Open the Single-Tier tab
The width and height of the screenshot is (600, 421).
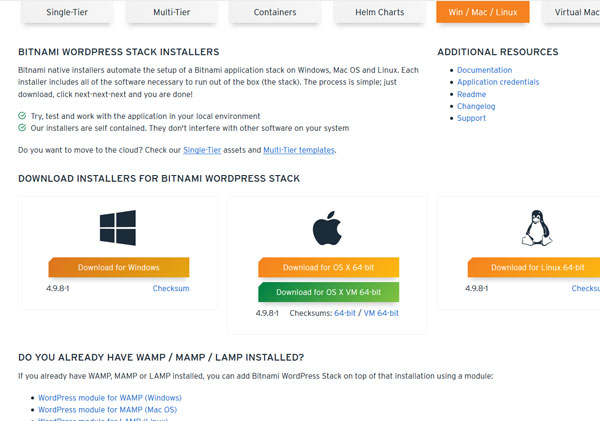(x=67, y=12)
